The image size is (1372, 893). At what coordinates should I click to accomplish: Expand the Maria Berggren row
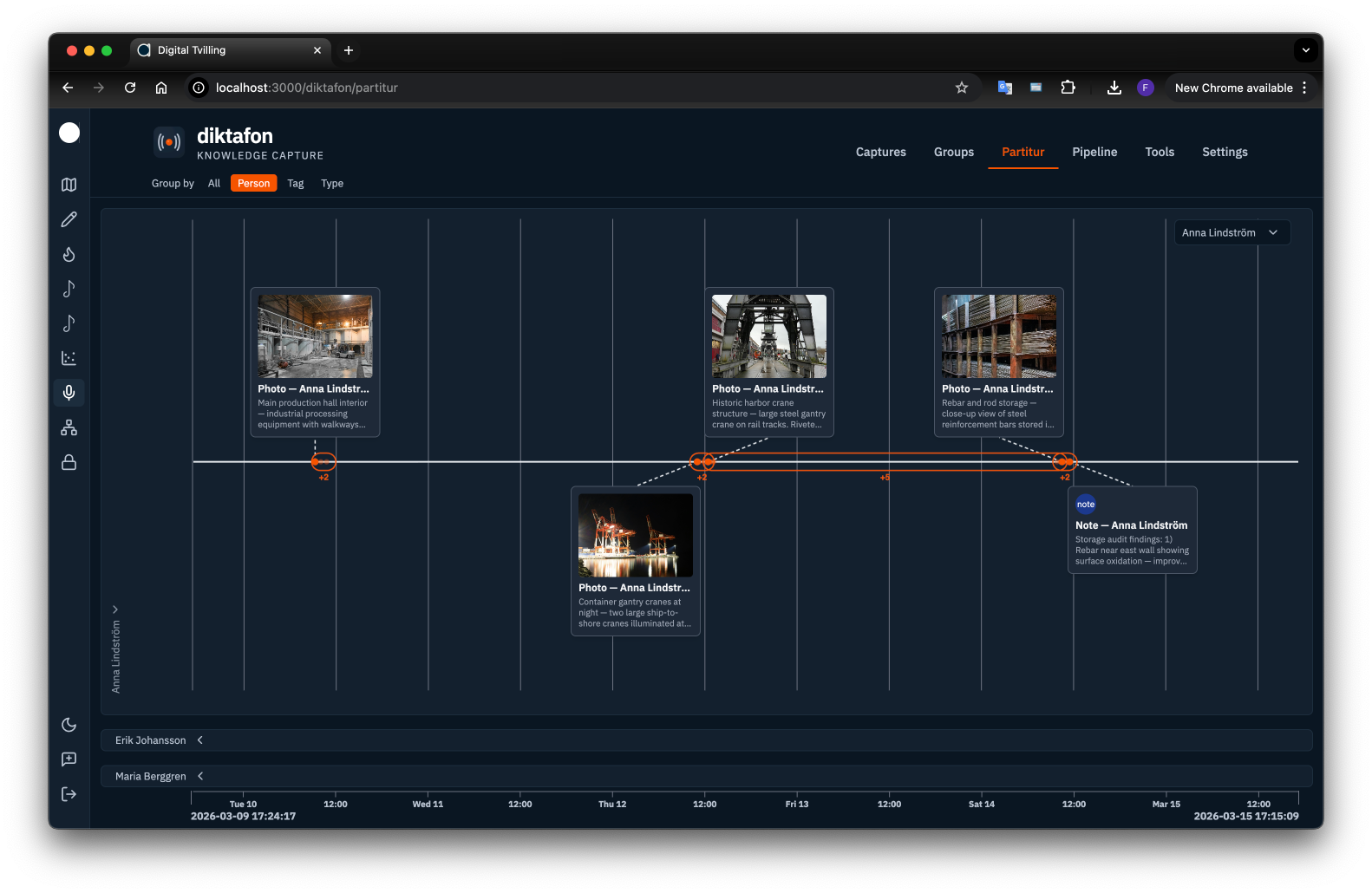(x=200, y=776)
